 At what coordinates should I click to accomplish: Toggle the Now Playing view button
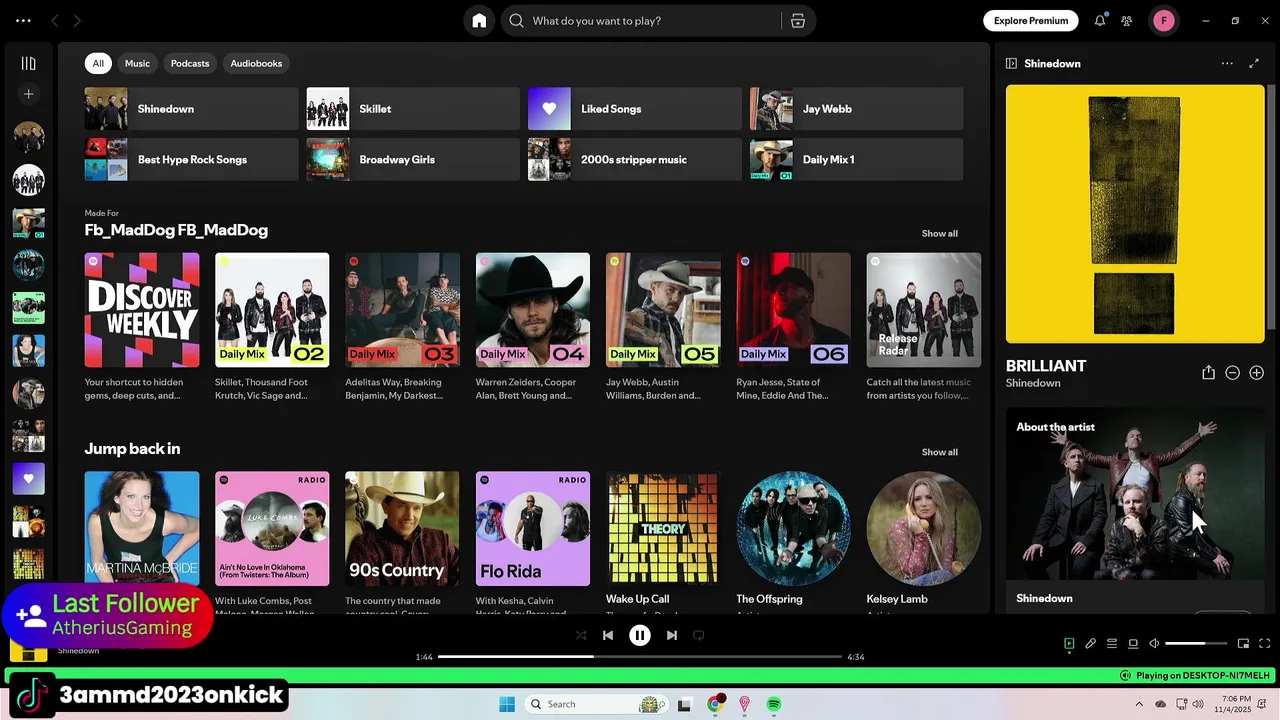pos(1069,644)
